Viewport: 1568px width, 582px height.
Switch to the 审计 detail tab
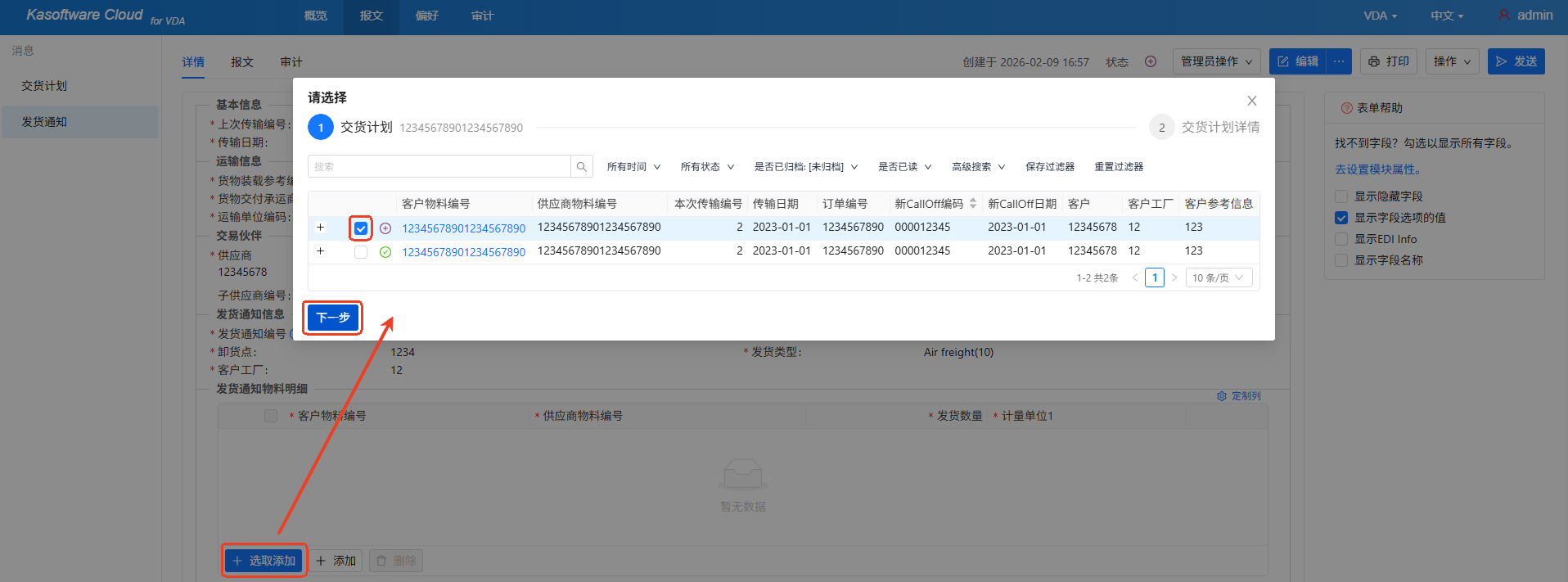pyautogui.click(x=291, y=62)
